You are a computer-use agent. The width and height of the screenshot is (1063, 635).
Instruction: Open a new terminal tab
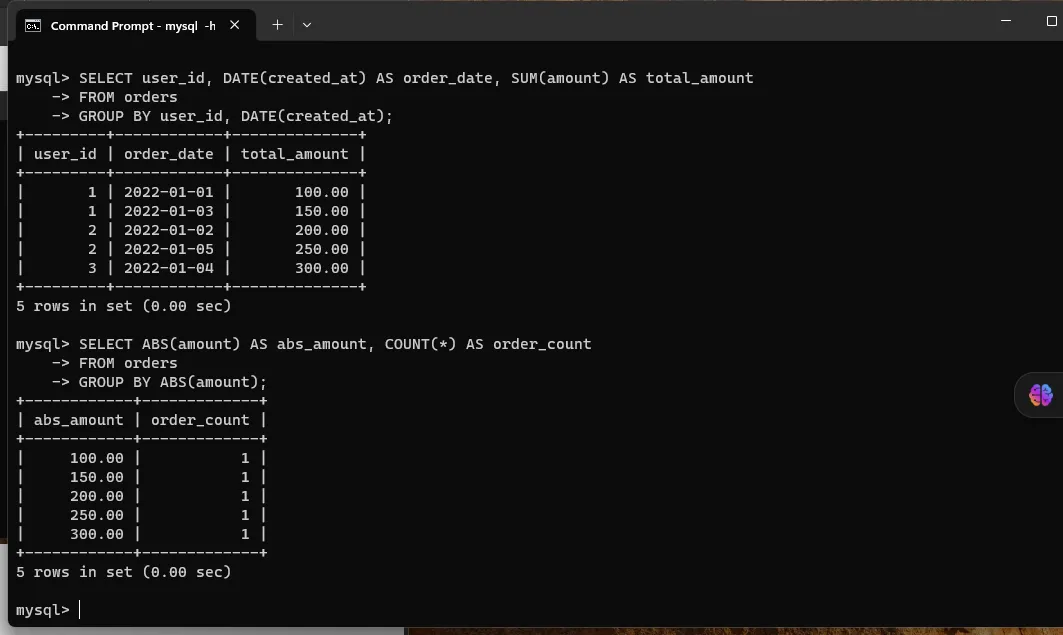(277, 25)
